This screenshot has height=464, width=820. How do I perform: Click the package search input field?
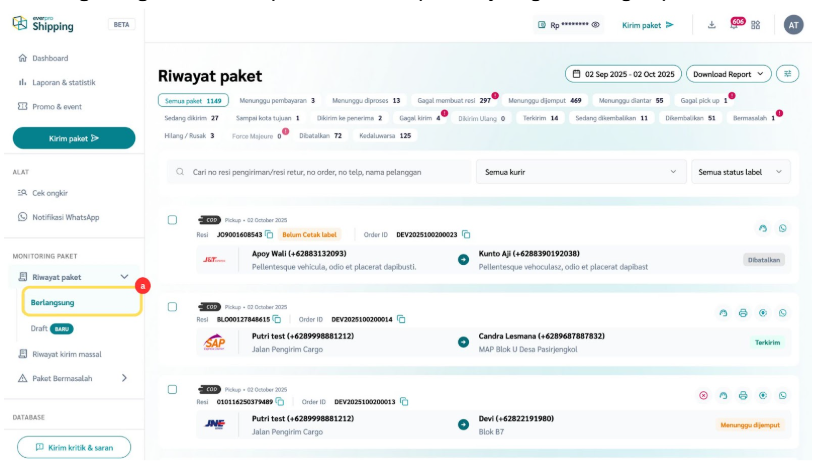coord(320,172)
